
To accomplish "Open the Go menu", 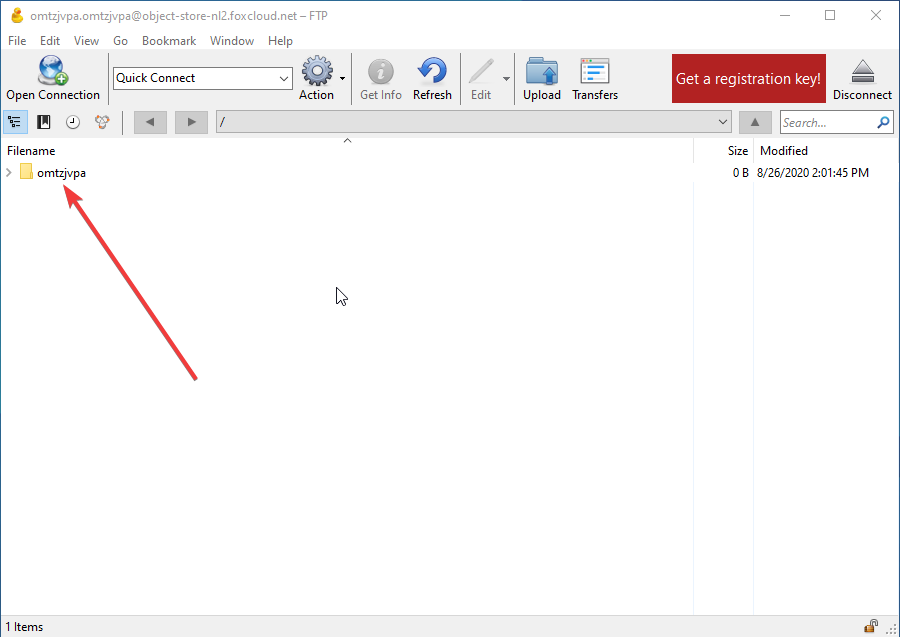I will click(x=120, y=41).
